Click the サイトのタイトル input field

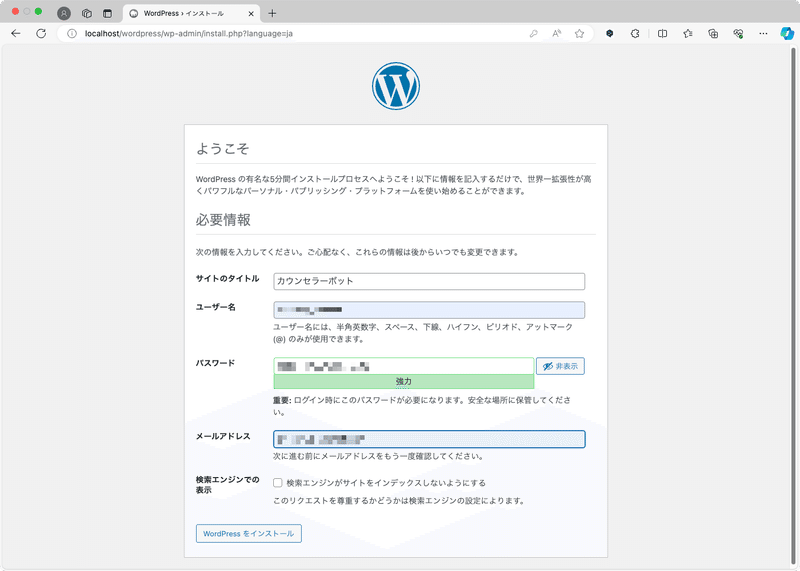pyautogui.click(x=429, y=281)
